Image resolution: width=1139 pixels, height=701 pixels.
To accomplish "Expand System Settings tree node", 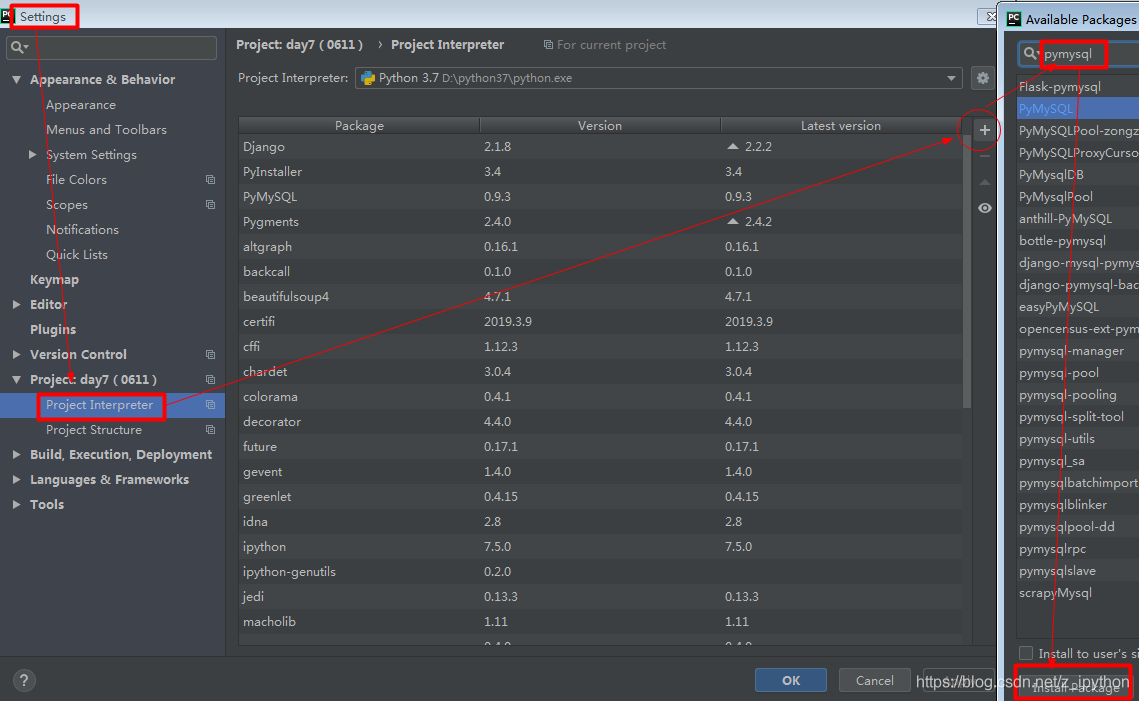I will (x=32, y=155).
